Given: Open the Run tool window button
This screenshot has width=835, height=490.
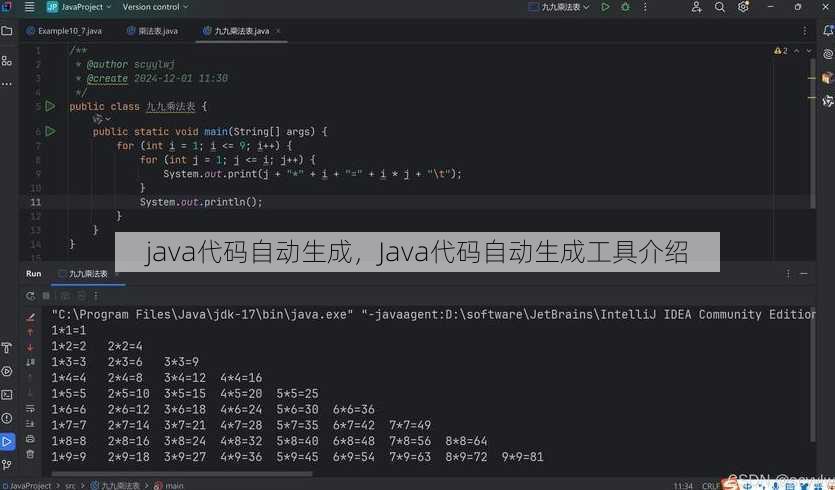Looking at the screenshot, I should pyautogui.click(x=7, y=442).
